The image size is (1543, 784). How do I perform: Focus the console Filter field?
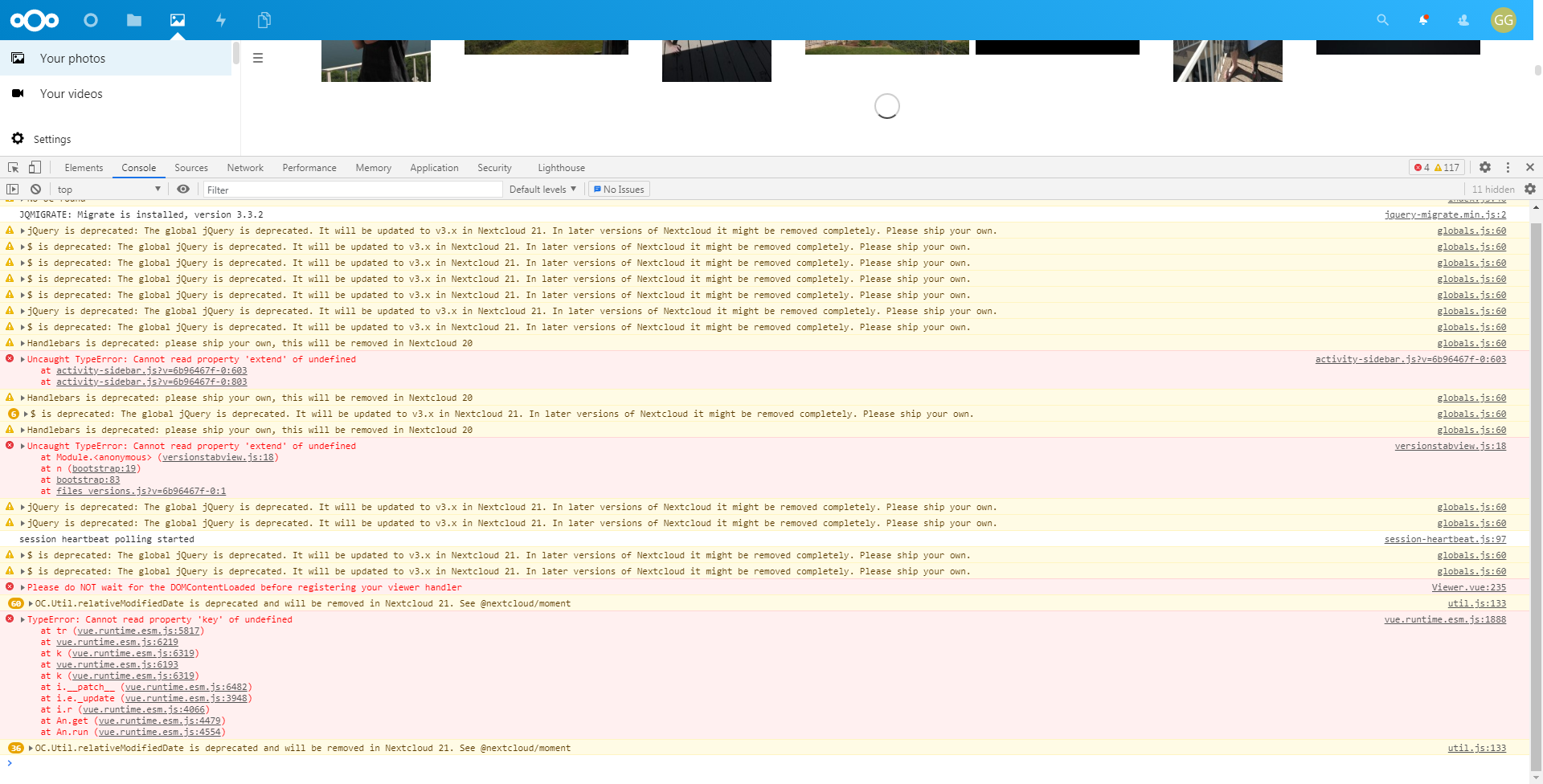353,190
